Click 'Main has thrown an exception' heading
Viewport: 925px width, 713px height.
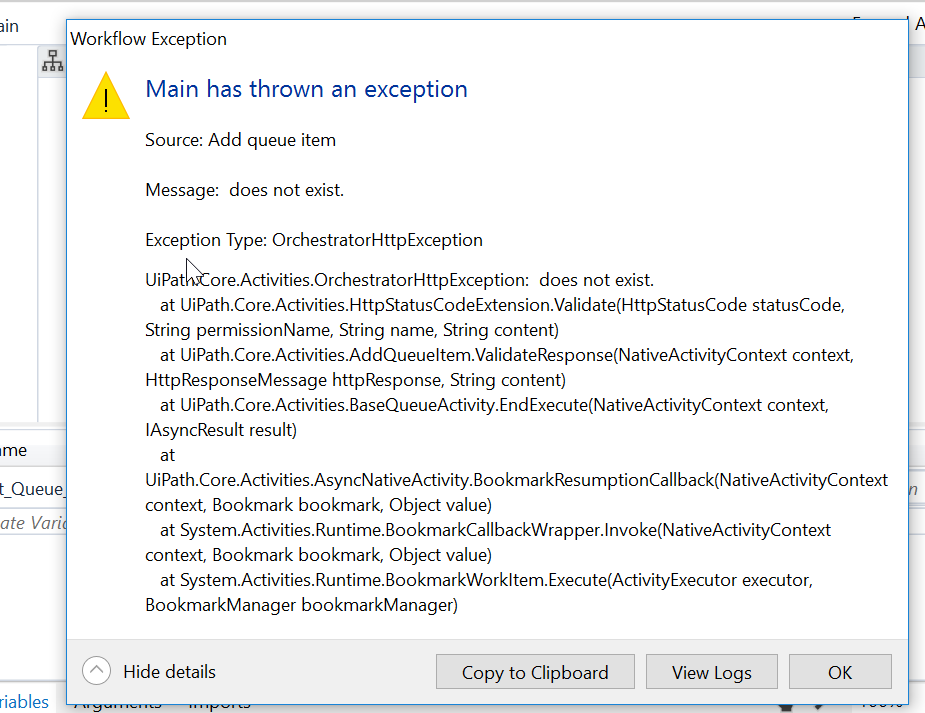306,89
